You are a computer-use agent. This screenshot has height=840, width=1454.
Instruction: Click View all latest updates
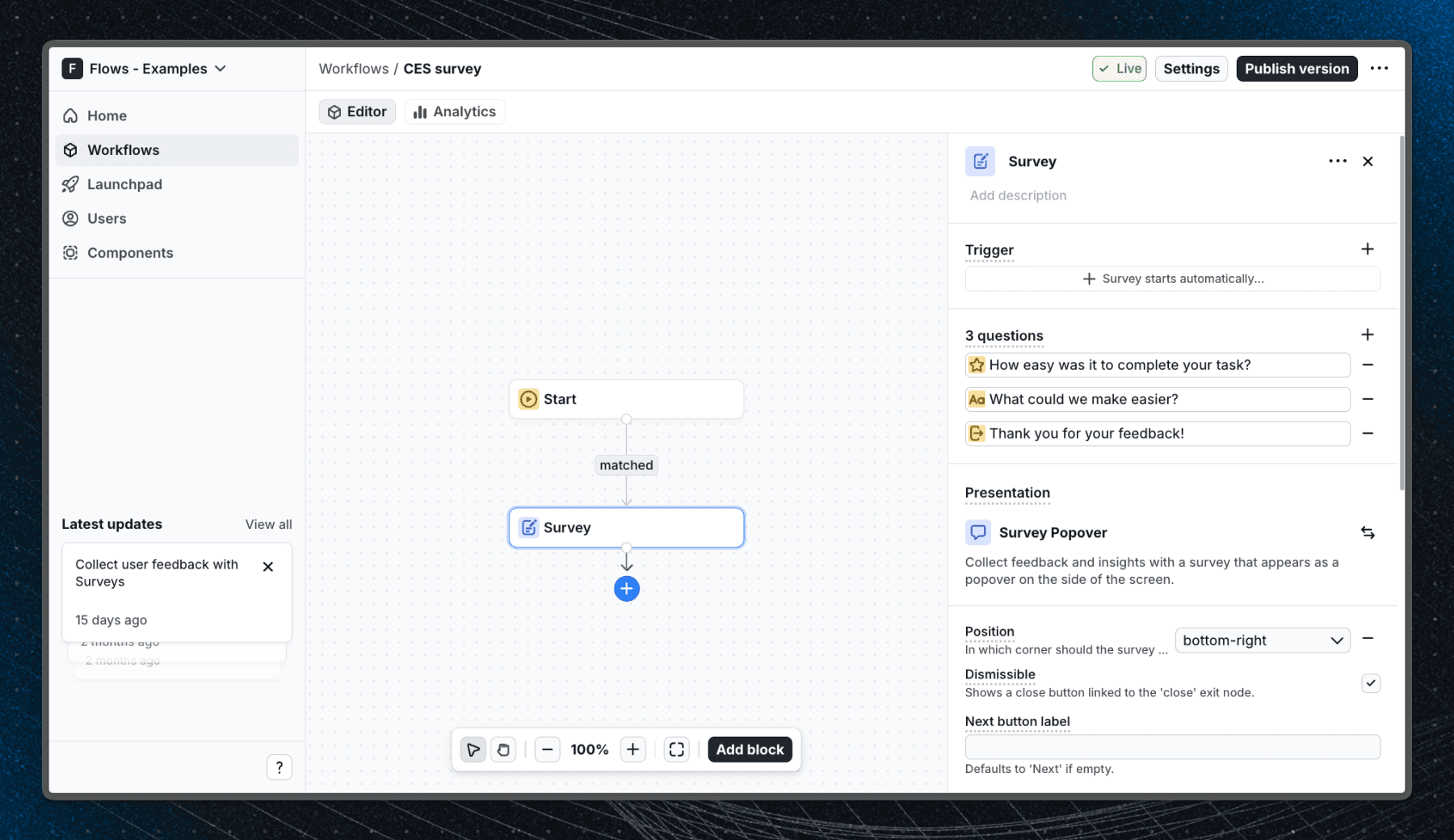(268, 524)
